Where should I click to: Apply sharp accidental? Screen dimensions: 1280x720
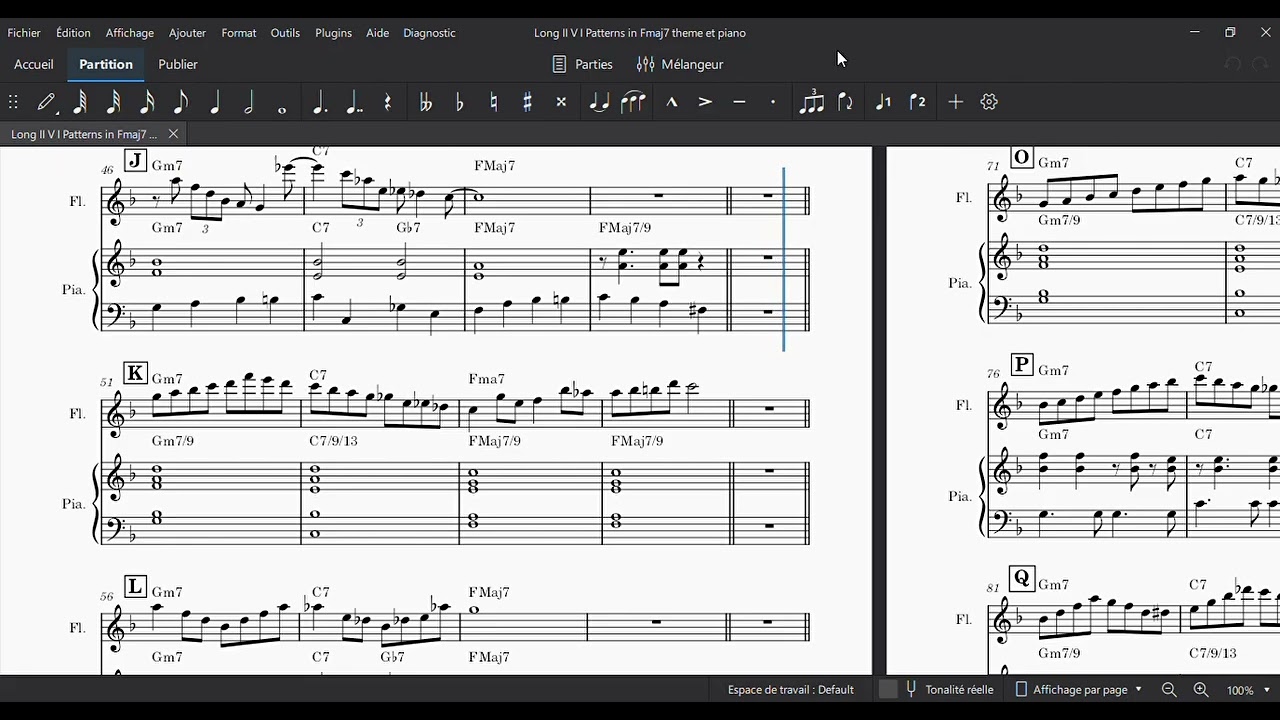pyautogui.click(x=528, y=102)
